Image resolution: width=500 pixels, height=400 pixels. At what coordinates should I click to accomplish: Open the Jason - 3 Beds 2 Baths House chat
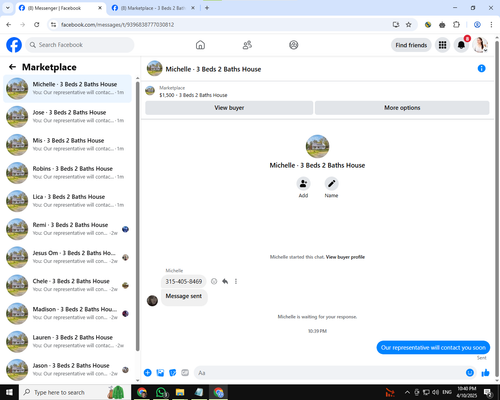[67, 370]
